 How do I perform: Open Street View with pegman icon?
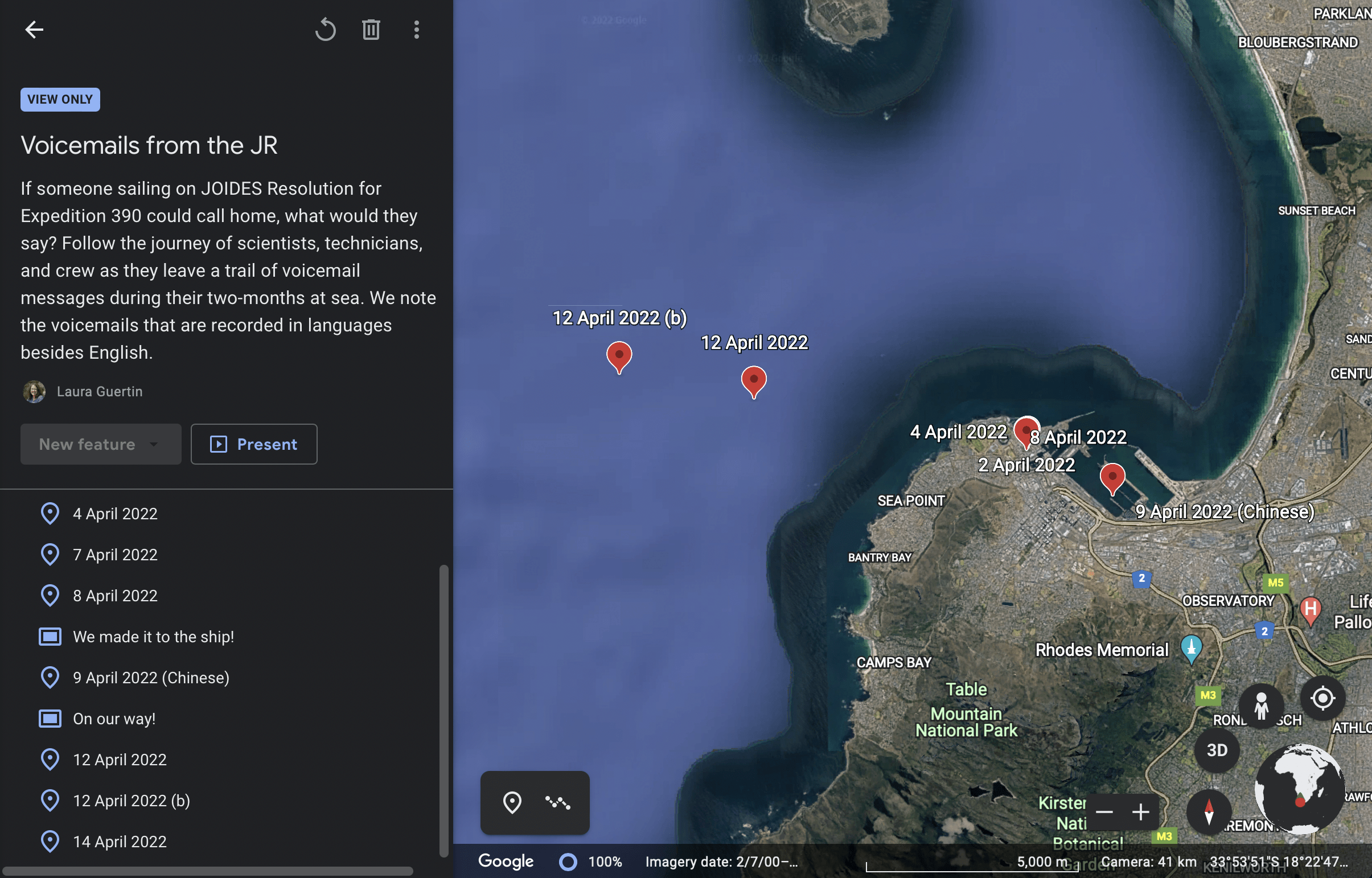click(x=1262, y=706)
